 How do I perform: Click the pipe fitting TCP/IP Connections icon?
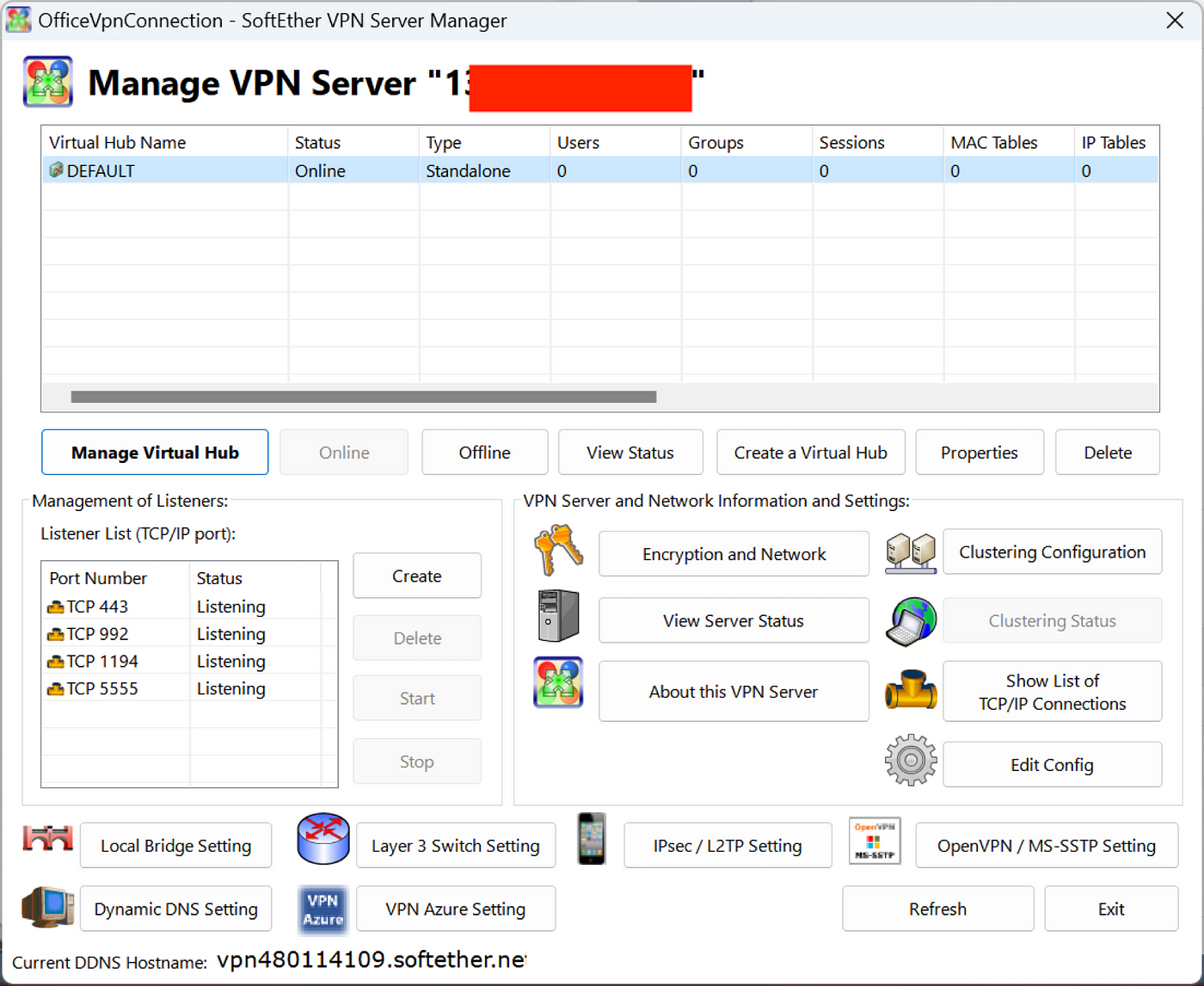[911, 690]
